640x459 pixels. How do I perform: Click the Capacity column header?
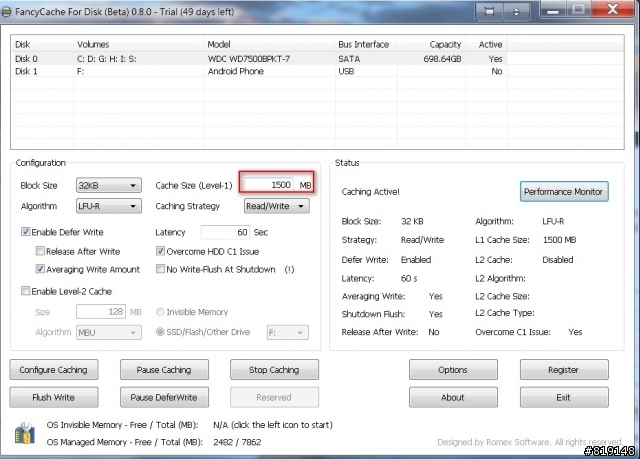pos(431,44)
